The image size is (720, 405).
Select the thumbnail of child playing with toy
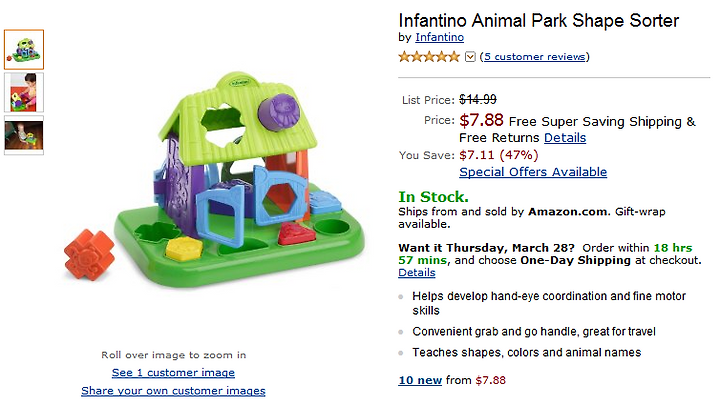[x=23, y=91]
